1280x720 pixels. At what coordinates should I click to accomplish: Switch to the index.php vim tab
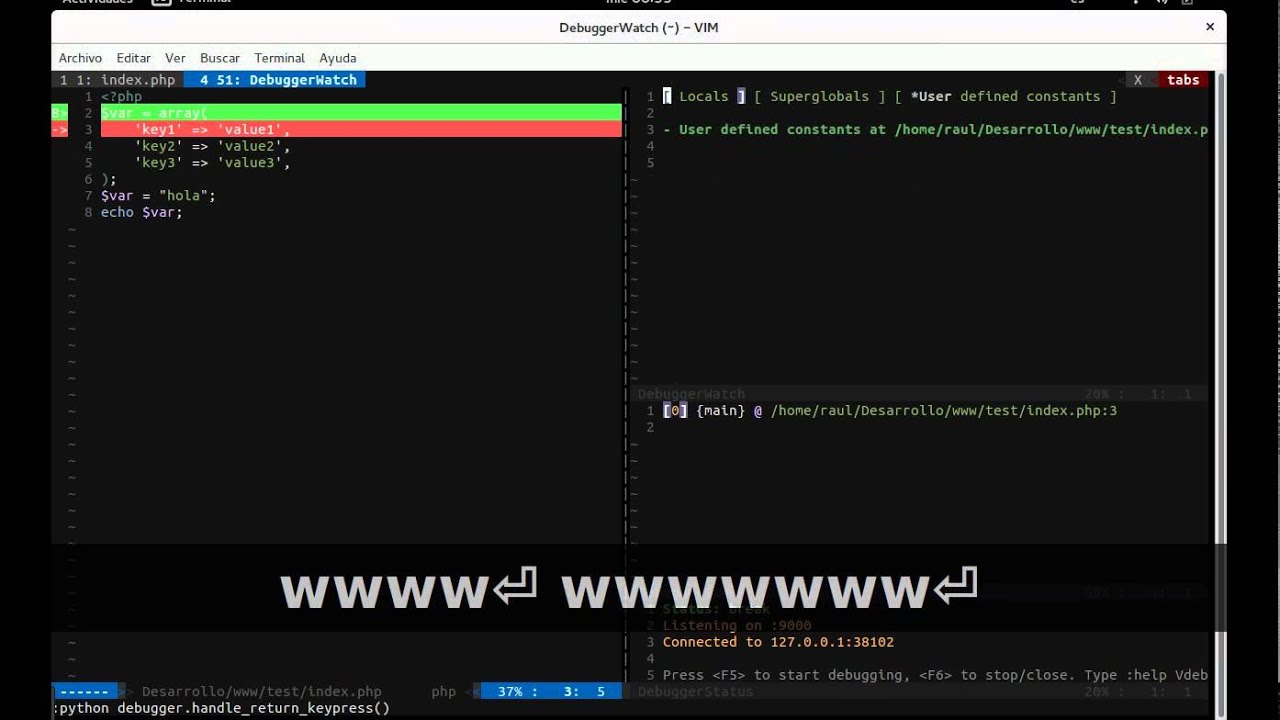point(117,80)
